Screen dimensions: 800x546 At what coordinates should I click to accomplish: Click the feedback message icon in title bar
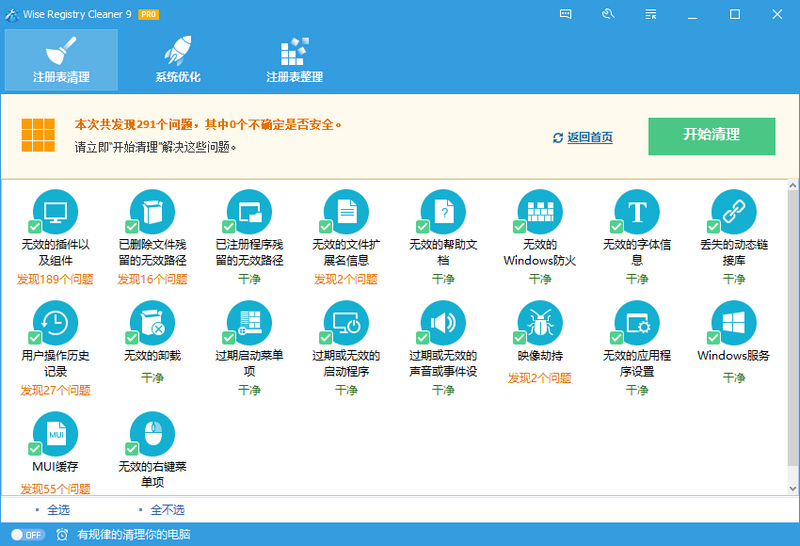566,14
